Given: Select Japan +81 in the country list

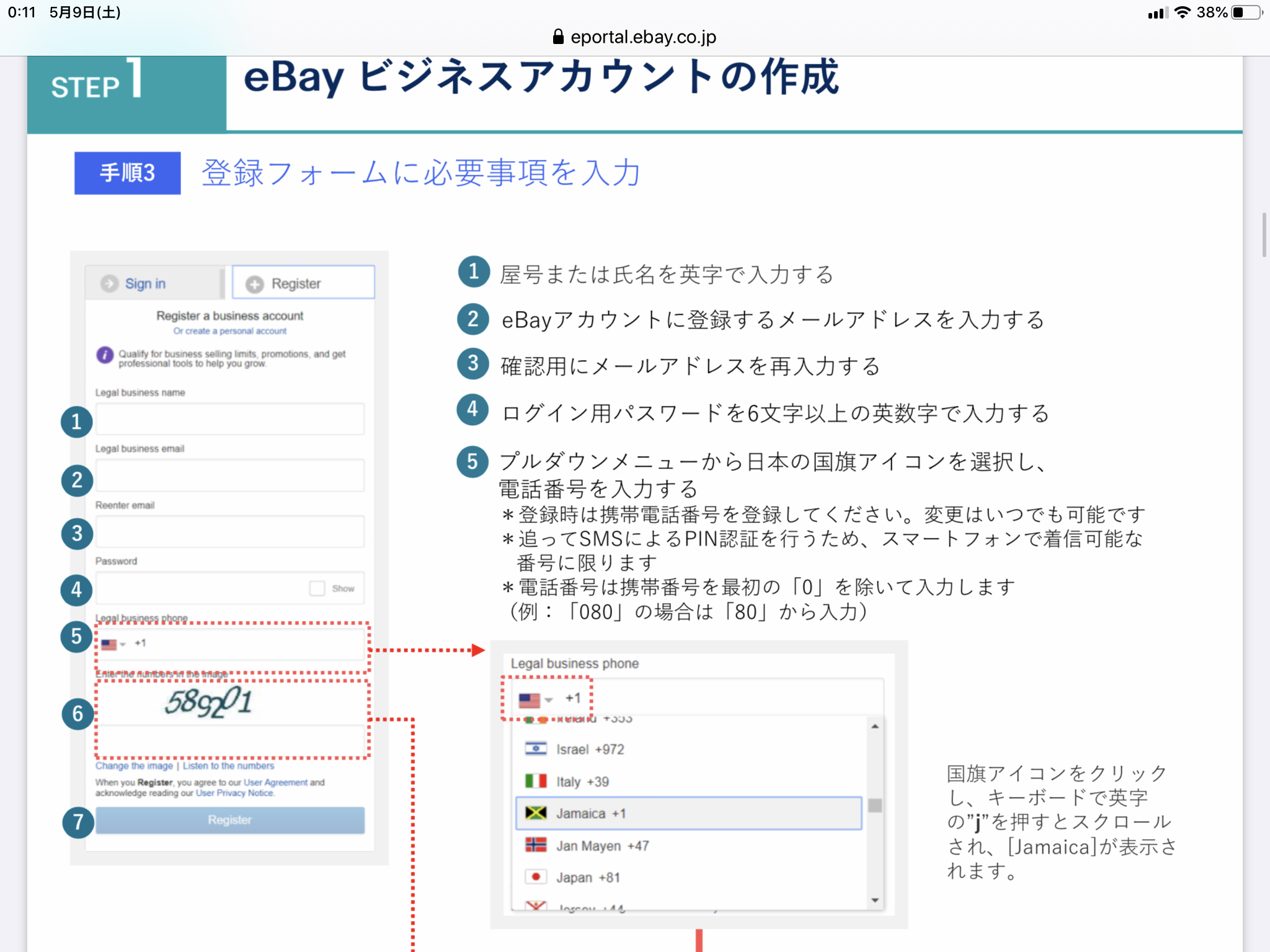Looking at the screenshot, I should coord(688,878).
